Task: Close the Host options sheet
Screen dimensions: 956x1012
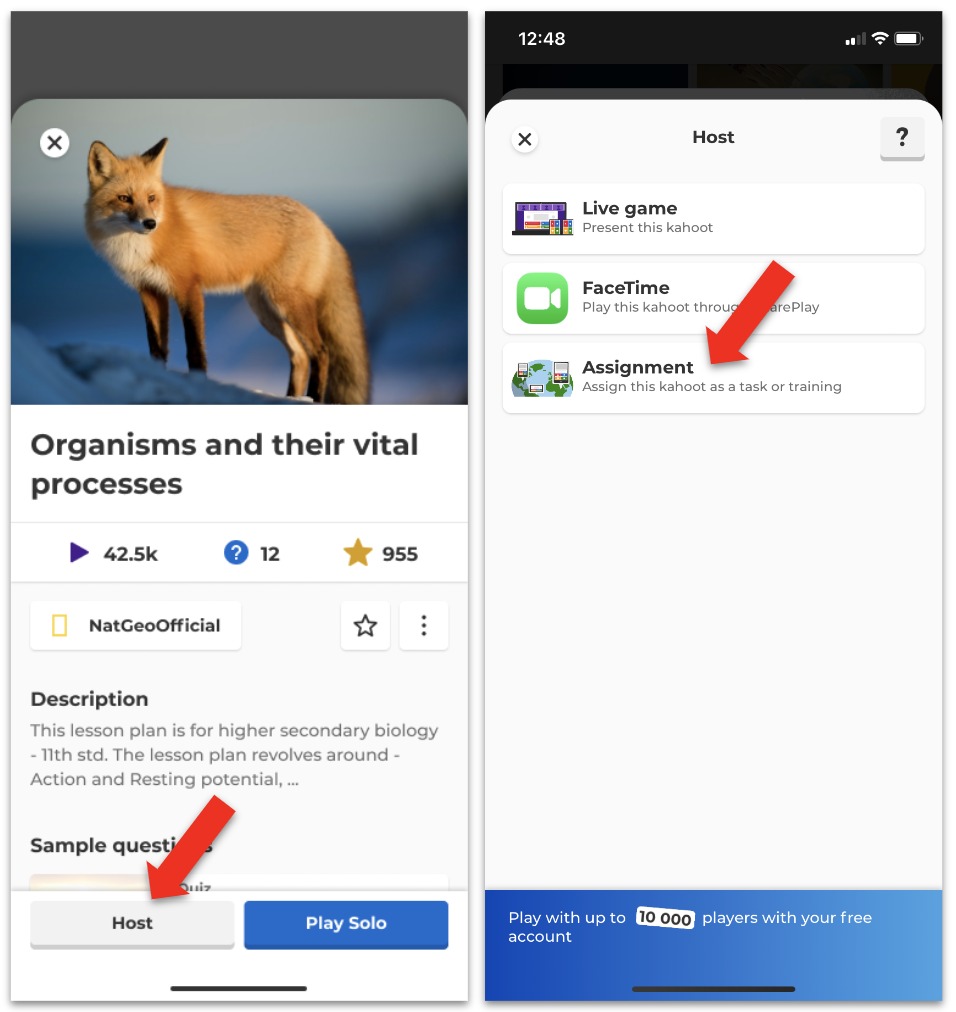Action: (x=525, y=139)
